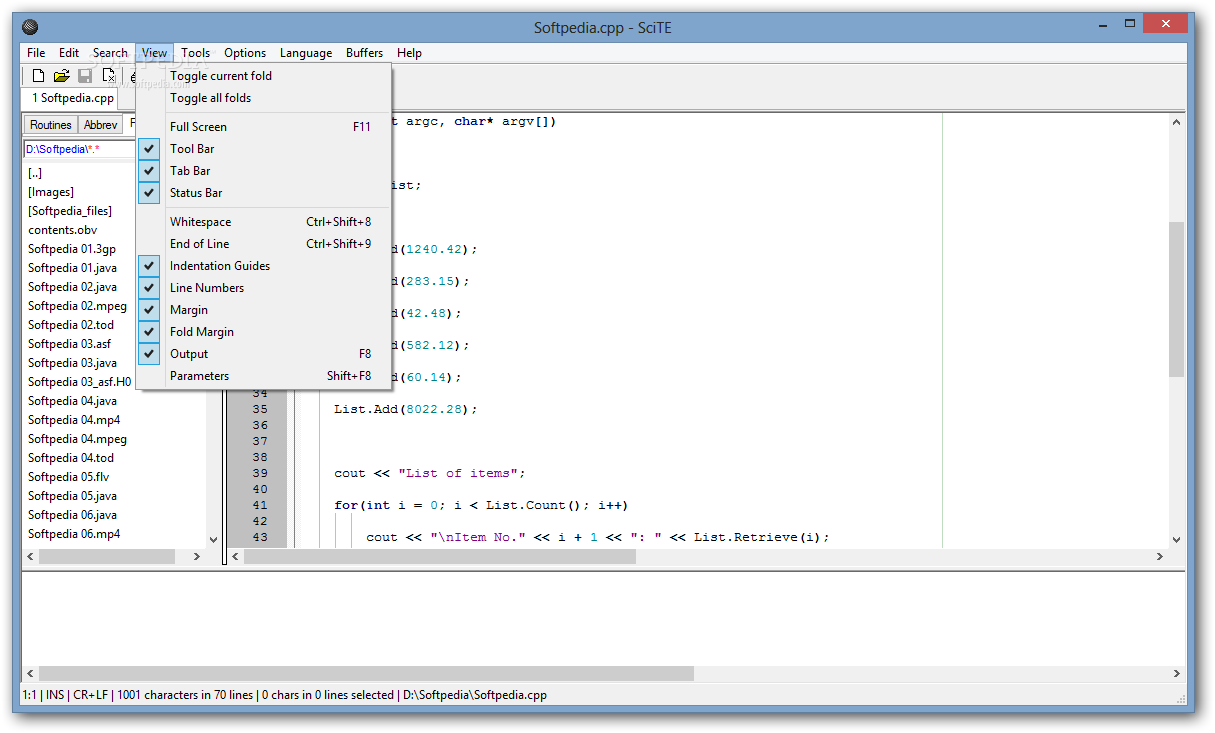This screenshot has height=733, width=1215.
Task: Turn off Line Numbers display
Action: click(x=264, y=288)
